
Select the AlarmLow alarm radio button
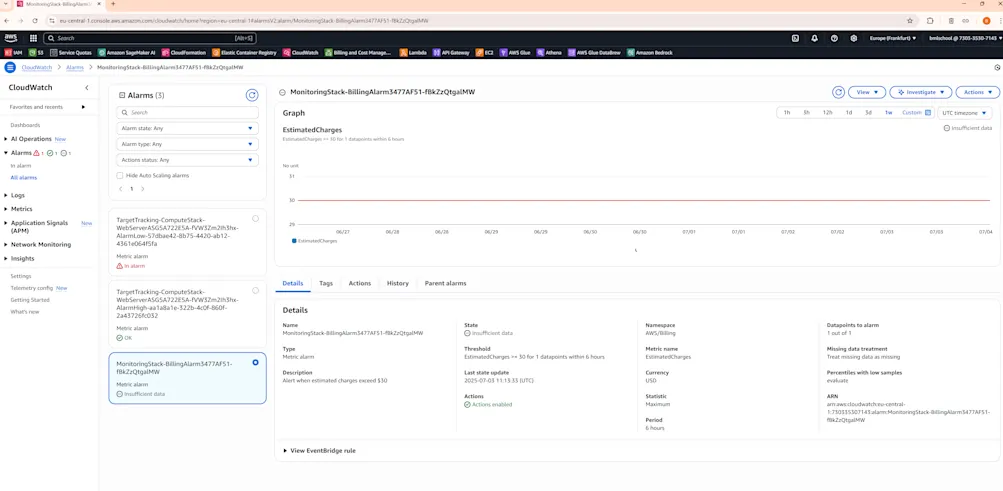(255, 219)
